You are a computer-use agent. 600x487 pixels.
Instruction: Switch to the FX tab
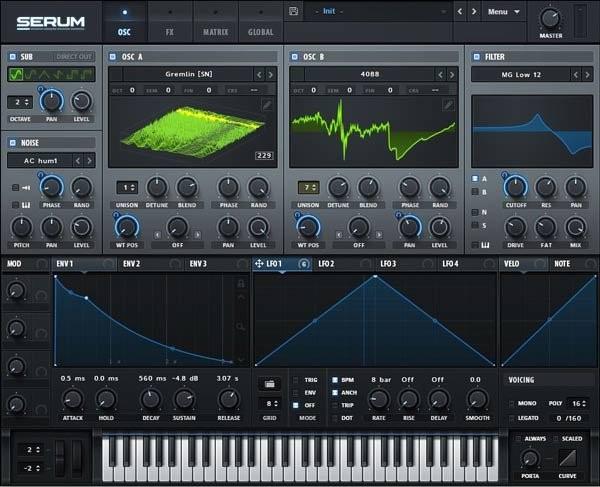[170, 23]
